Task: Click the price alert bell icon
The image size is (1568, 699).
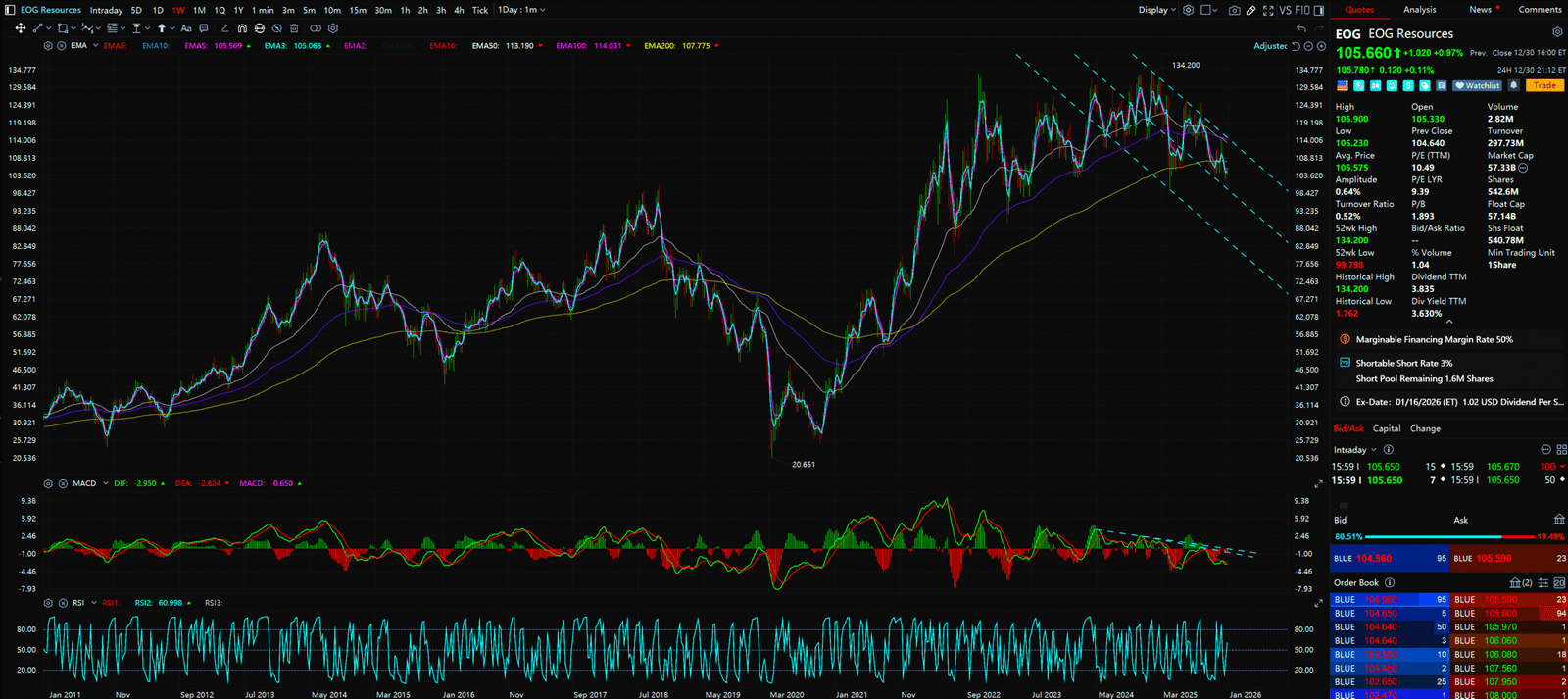Action: tap(1513, 85)
